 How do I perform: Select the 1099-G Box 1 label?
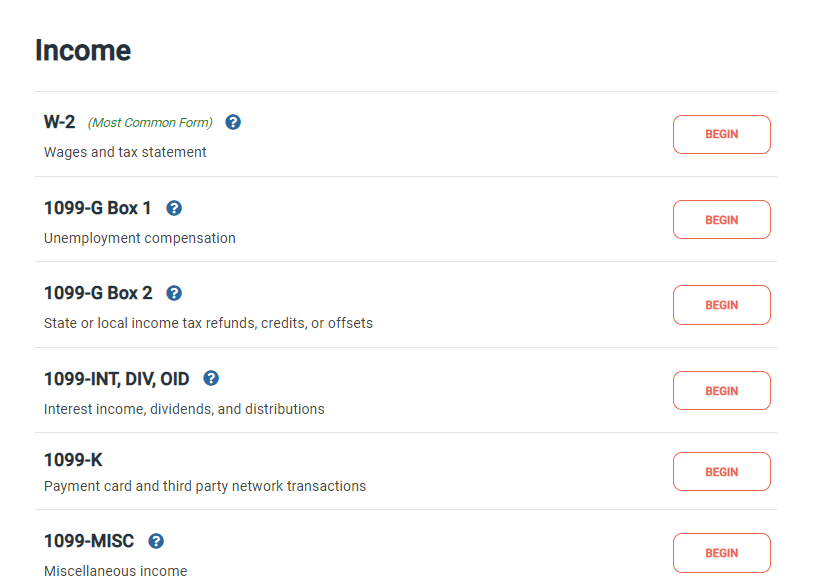pyautogui.click(x=96, y=208)
